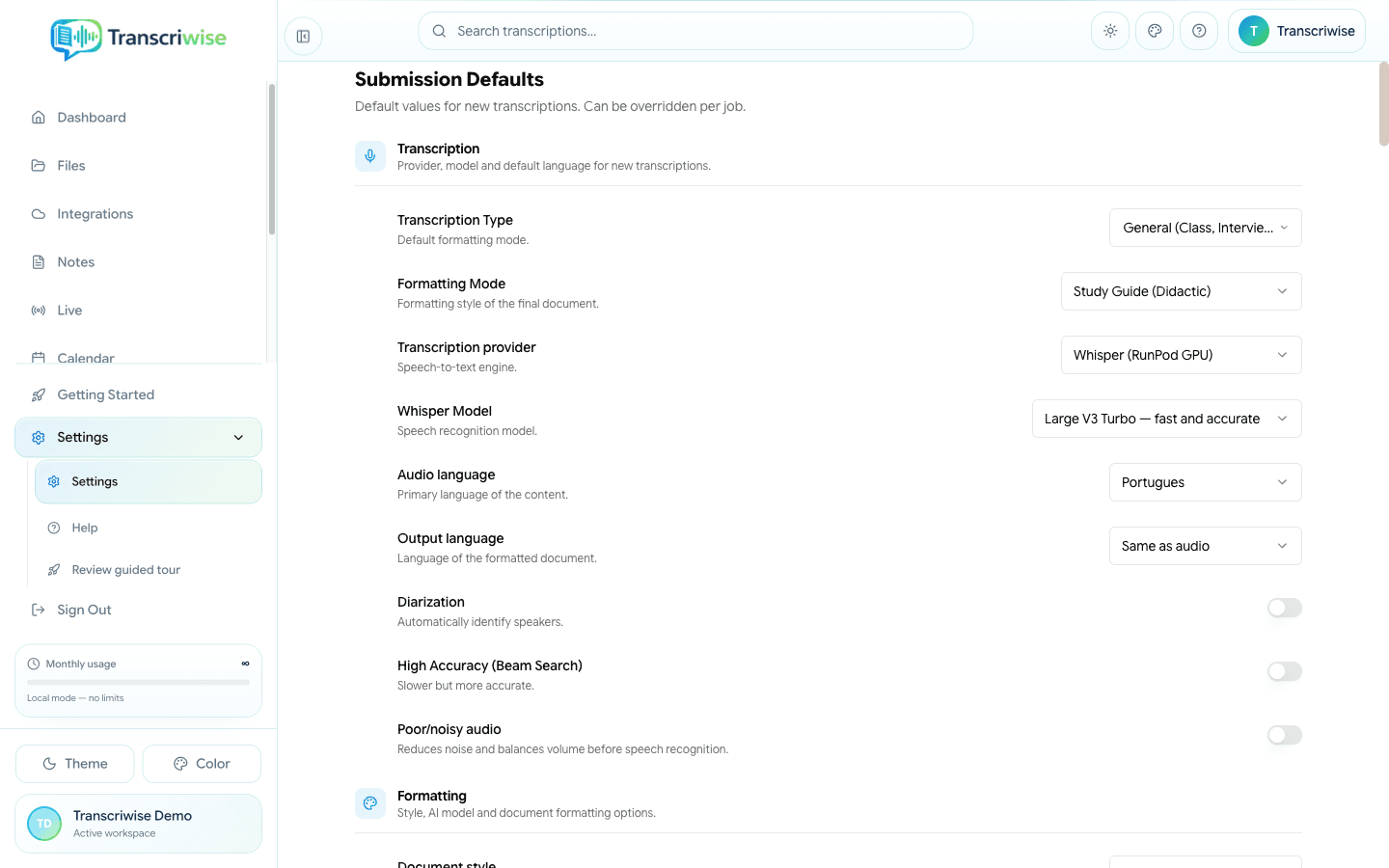Click the TD workspace avatar

[x=44, y=824]
